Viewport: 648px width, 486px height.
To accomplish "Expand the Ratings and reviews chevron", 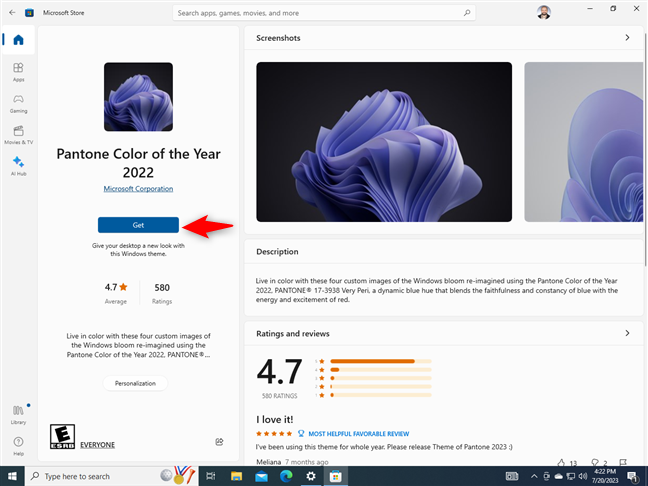I will [x=627, y=333].
